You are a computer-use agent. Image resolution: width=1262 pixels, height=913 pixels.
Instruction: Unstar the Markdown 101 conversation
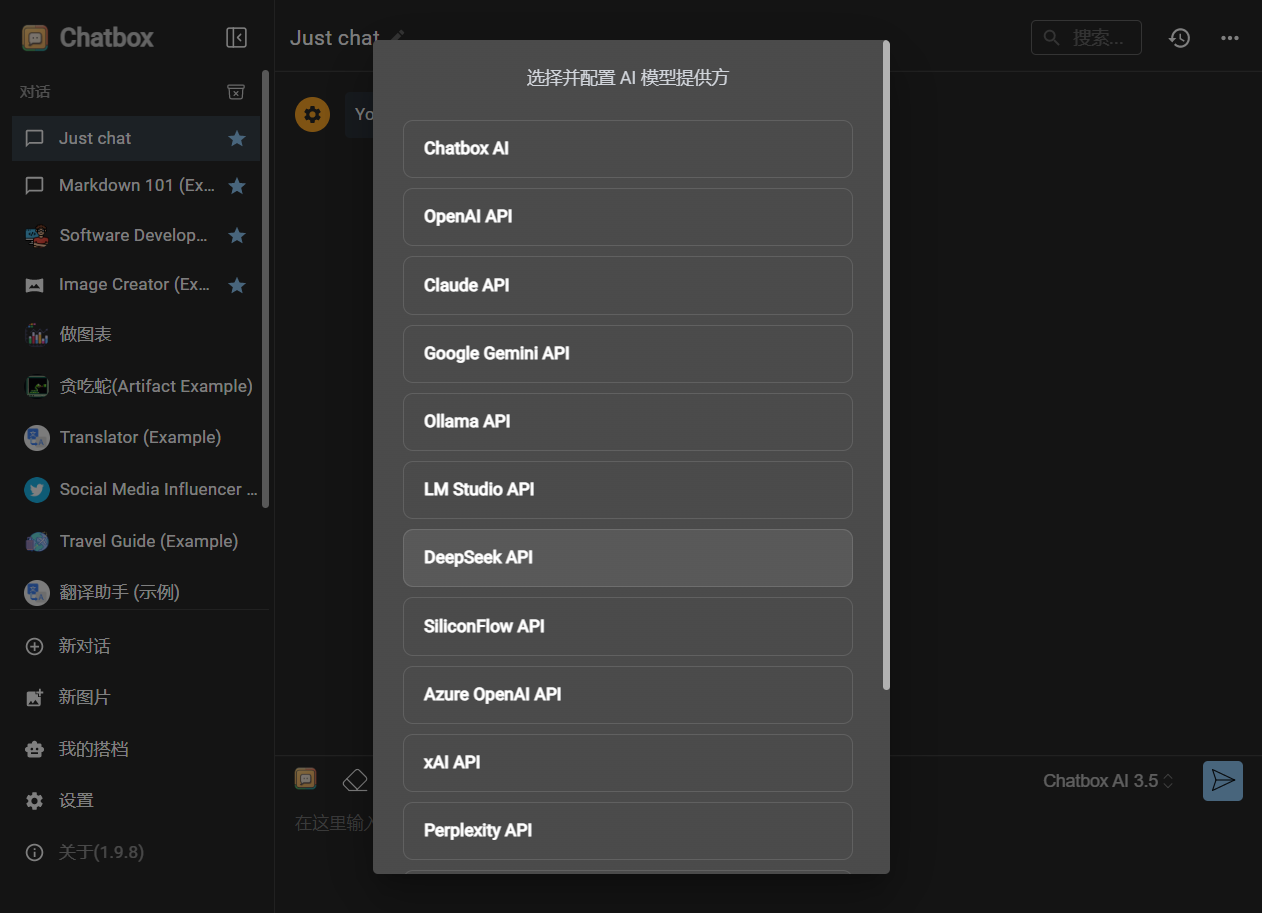tap(237, 186)
